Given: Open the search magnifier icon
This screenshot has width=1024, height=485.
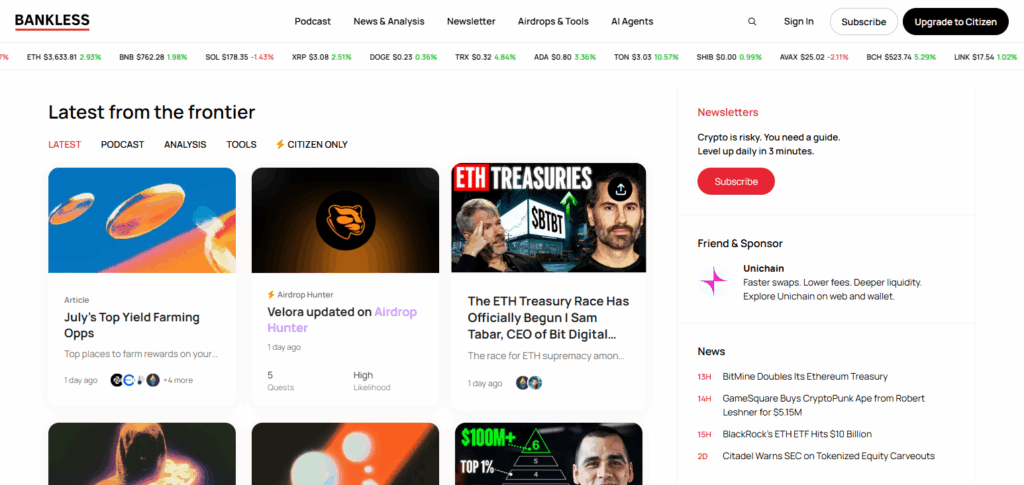Looking at the screenshot, I should pos(752,22).
